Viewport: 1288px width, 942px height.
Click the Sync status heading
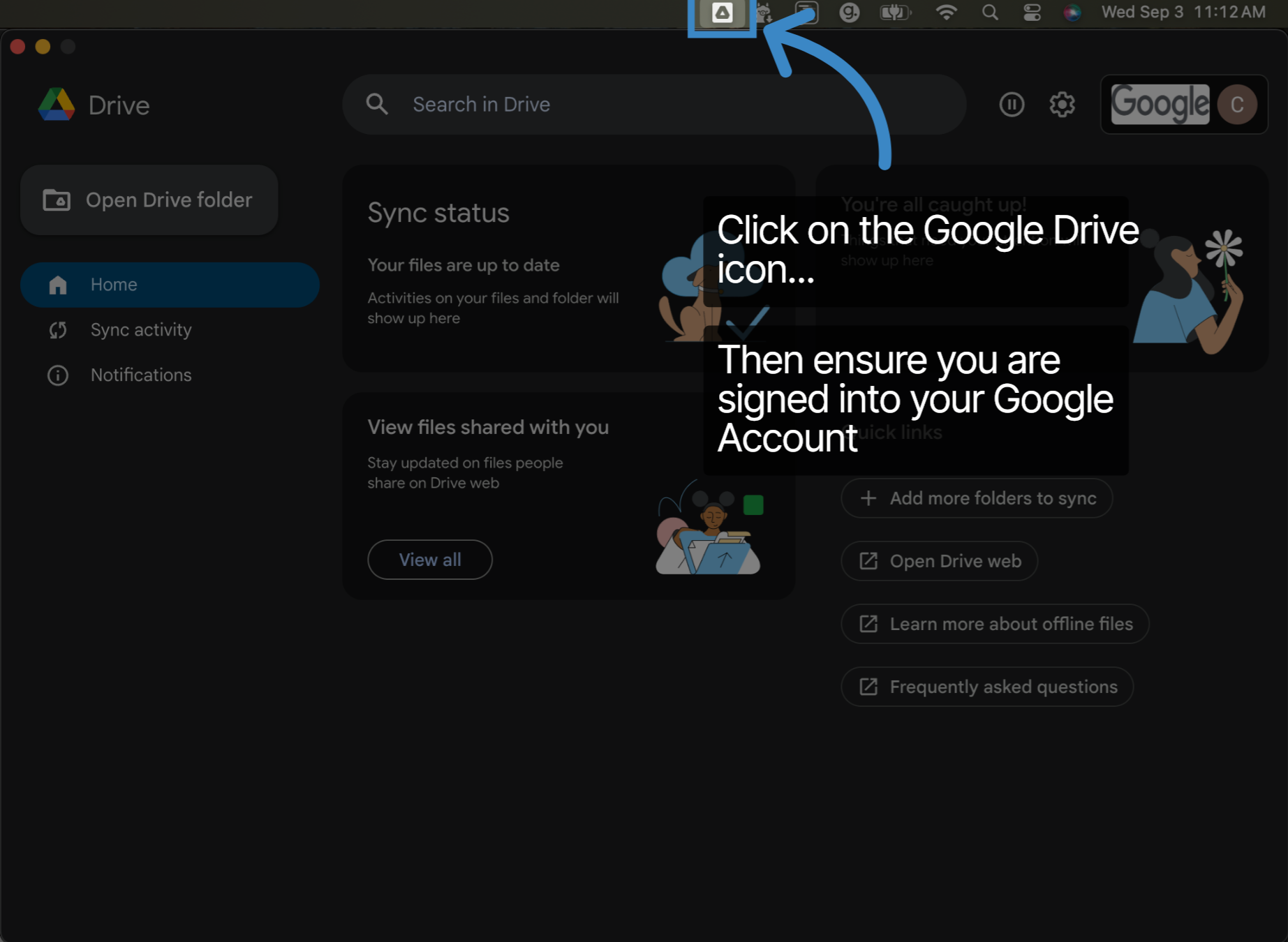click(x=438, y=213)
